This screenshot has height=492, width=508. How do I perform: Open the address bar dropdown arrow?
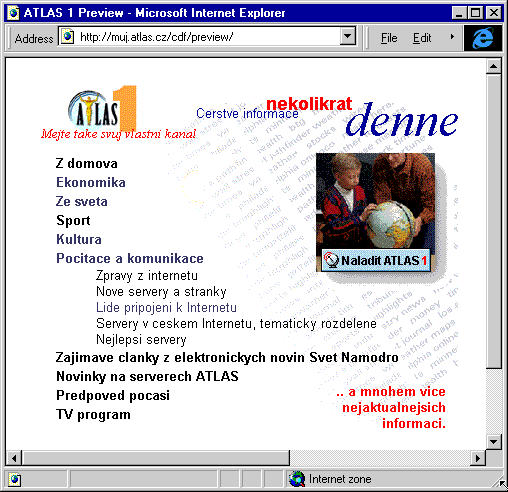tap(348, 36)
